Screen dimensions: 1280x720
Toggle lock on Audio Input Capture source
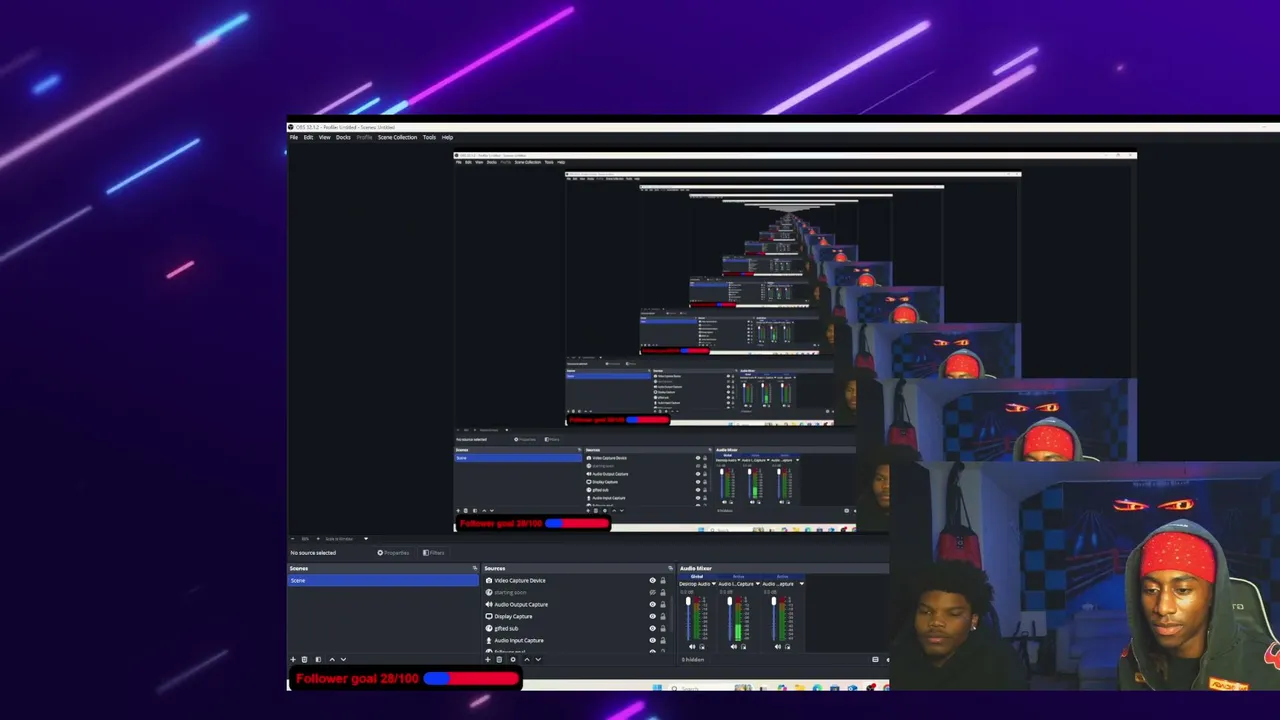662,641
